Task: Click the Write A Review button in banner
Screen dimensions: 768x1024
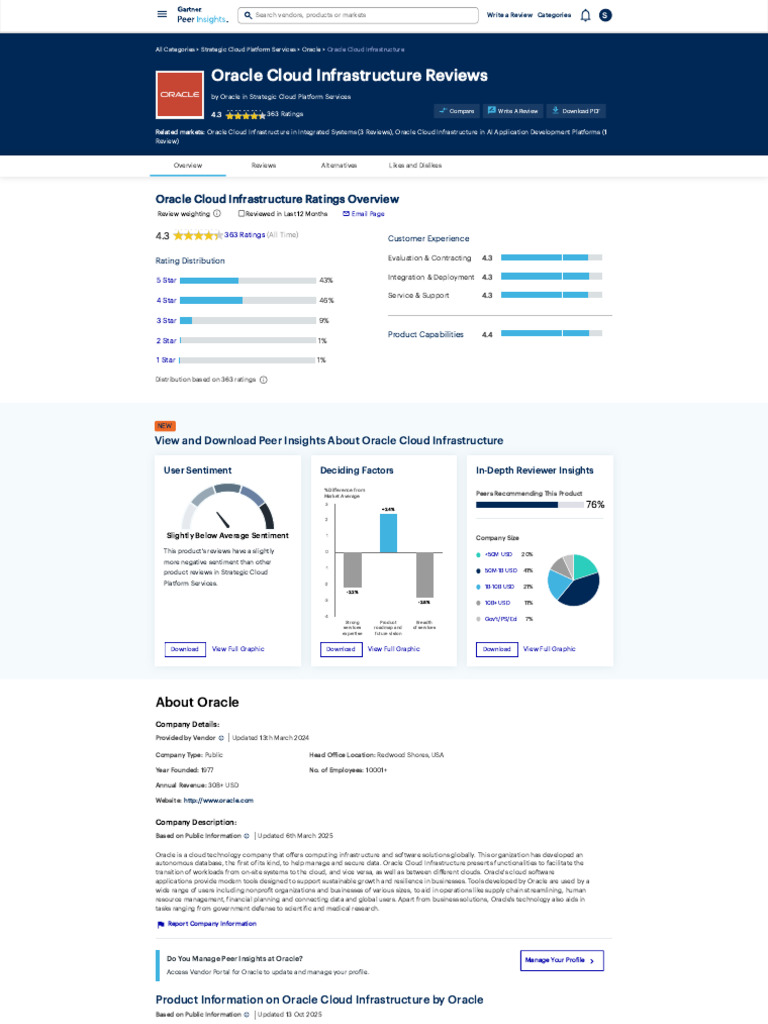Action: pos(513,111)
